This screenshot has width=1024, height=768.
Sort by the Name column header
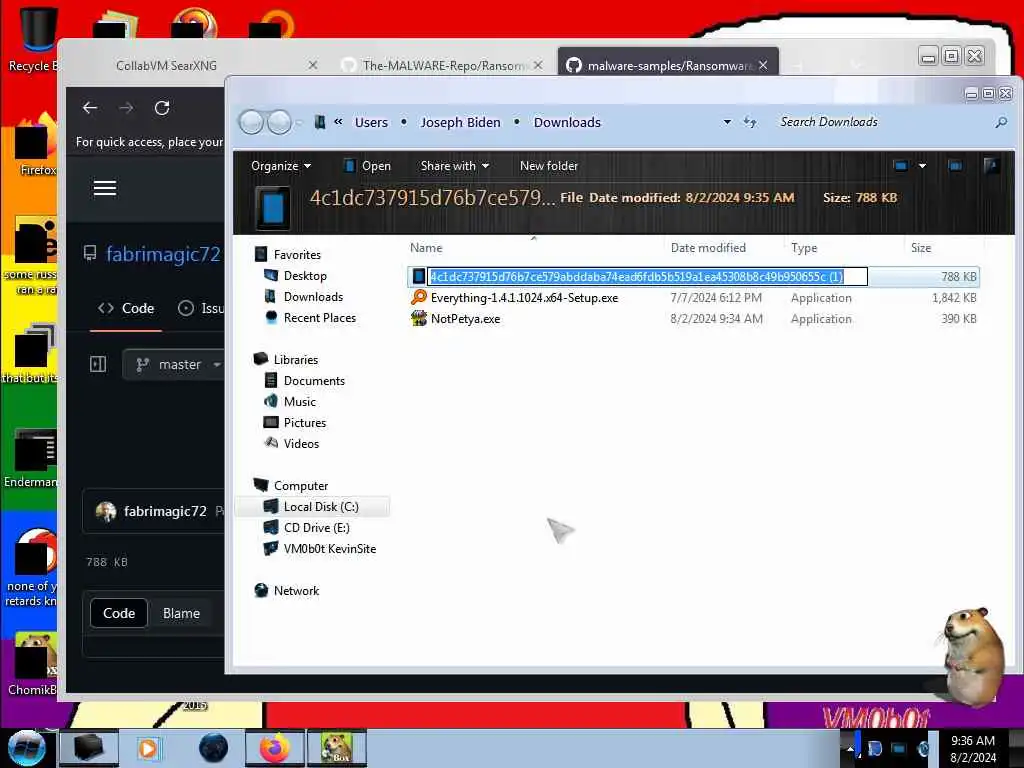pos(426,248)
